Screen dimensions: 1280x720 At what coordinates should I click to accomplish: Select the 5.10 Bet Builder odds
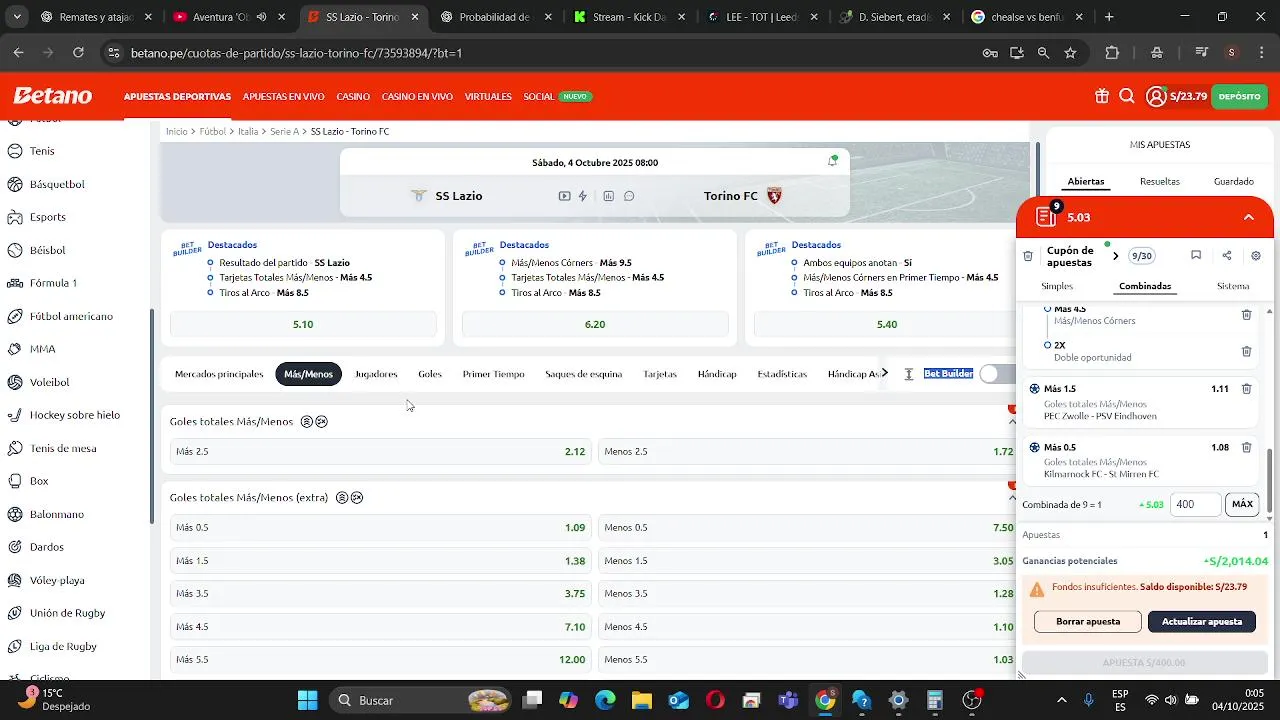point(303,324)
